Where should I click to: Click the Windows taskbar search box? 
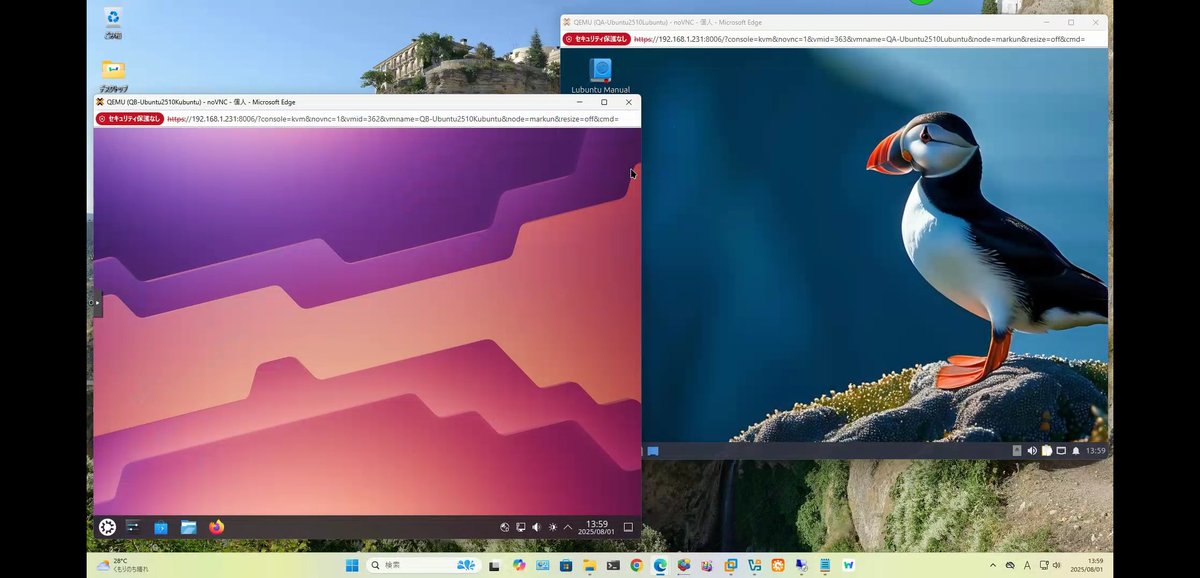pyautogui.click(x=425, y=565)
